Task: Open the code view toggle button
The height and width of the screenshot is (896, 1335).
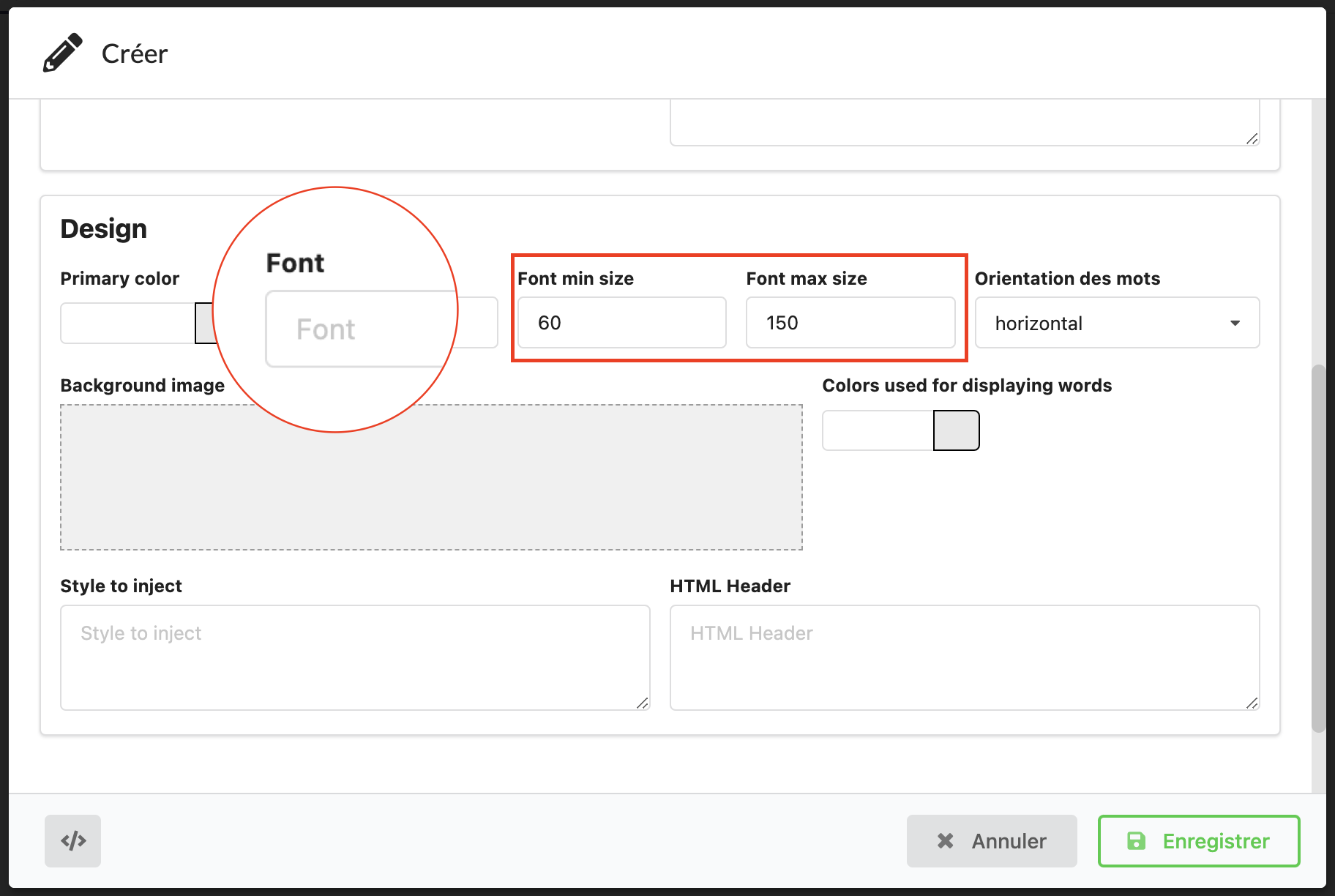Action: pyautogui.click(x=73, y=841)
